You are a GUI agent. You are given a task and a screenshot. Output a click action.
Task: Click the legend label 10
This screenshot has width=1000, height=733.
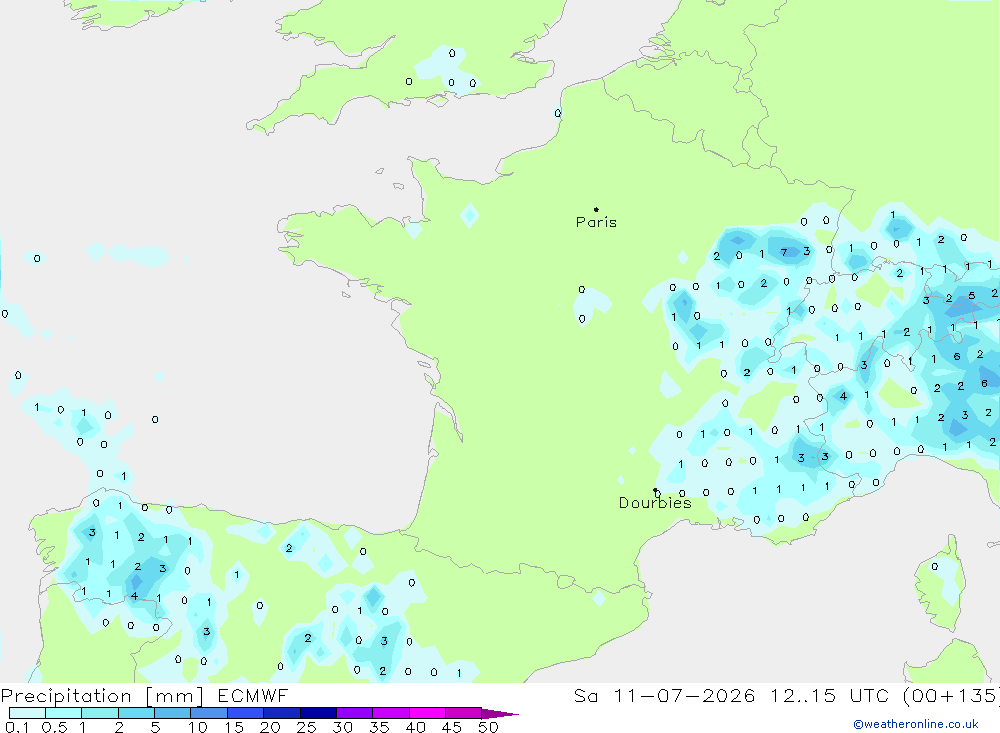tap(198, 727)
